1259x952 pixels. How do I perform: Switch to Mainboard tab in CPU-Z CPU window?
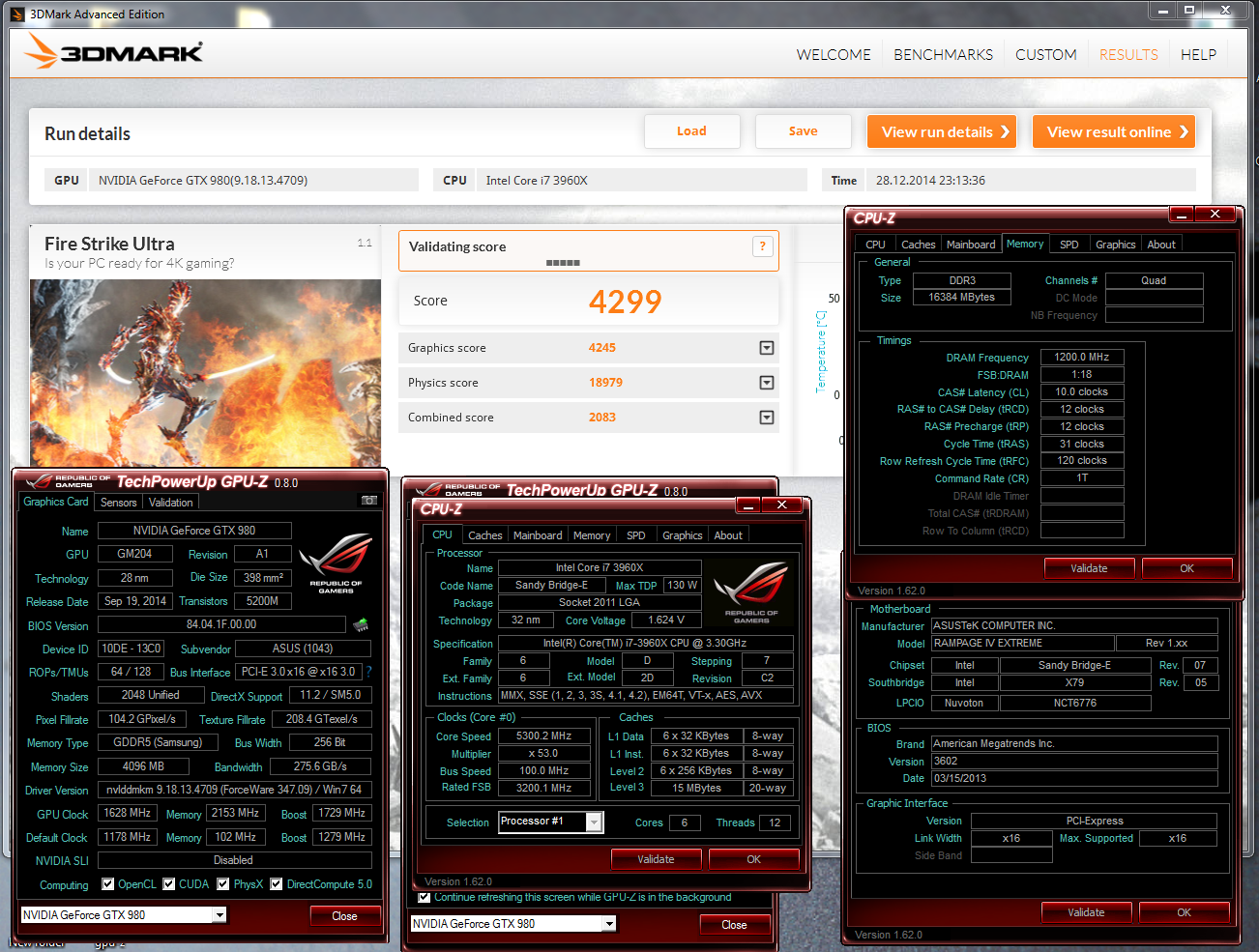(538, 535)
